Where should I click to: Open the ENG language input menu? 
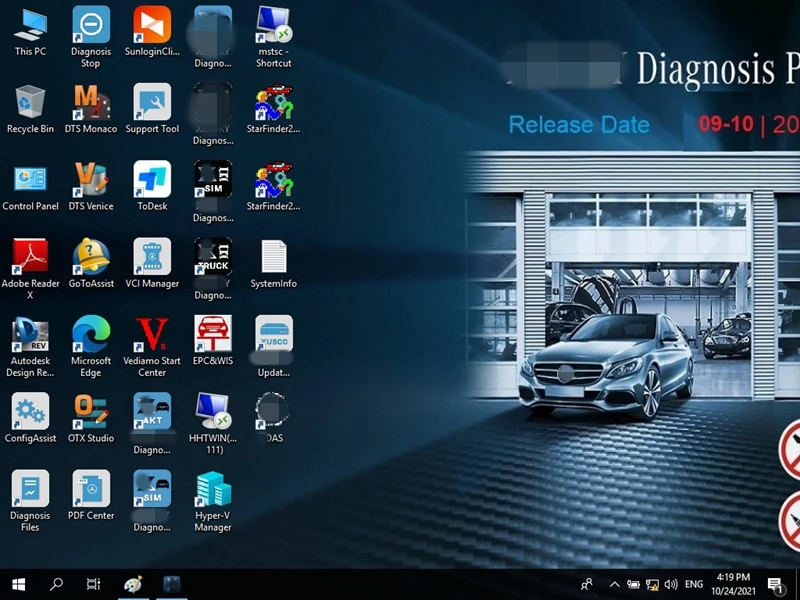point(694,584)
